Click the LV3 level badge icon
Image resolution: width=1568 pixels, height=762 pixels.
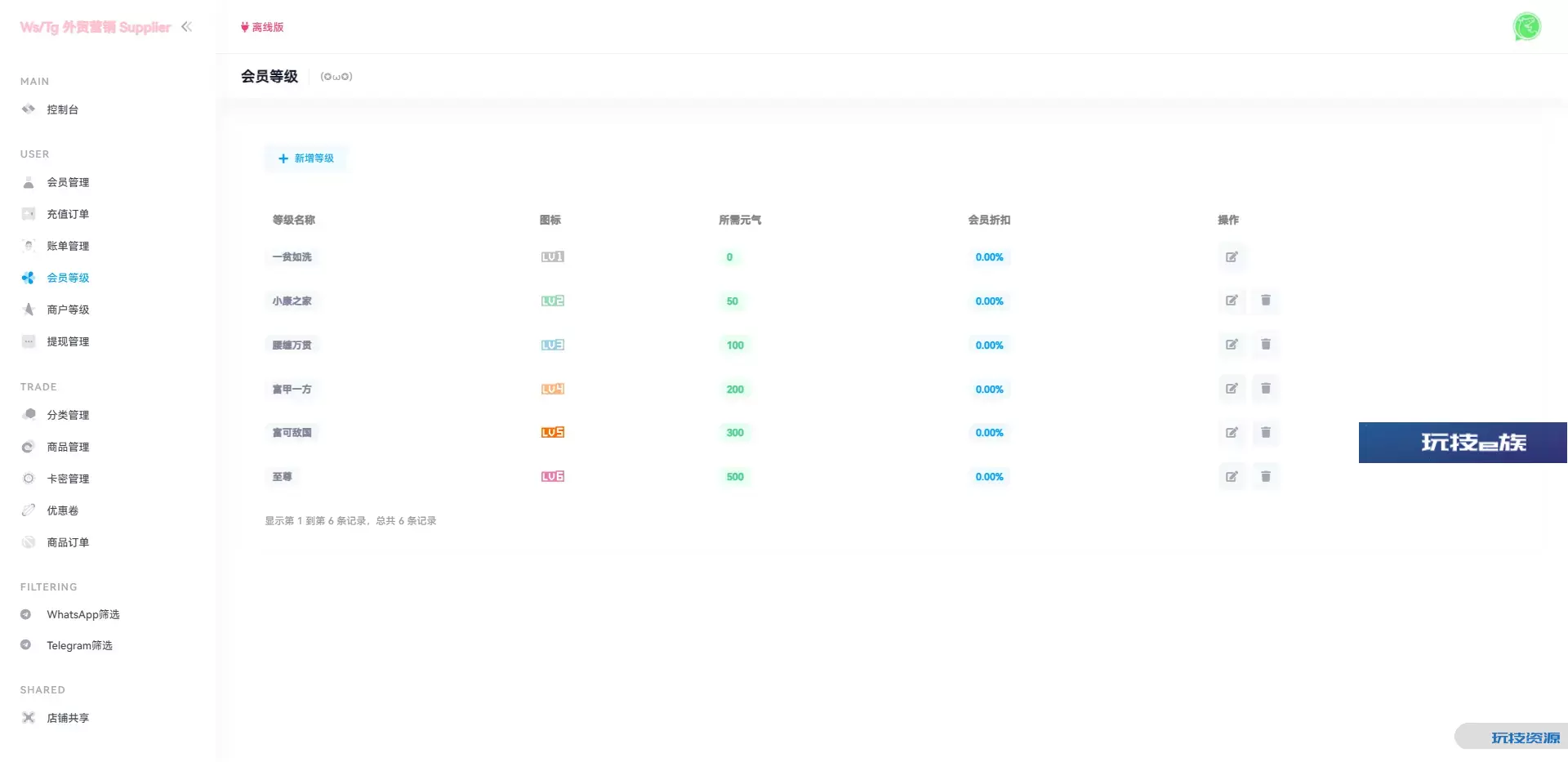pos(553,345)
